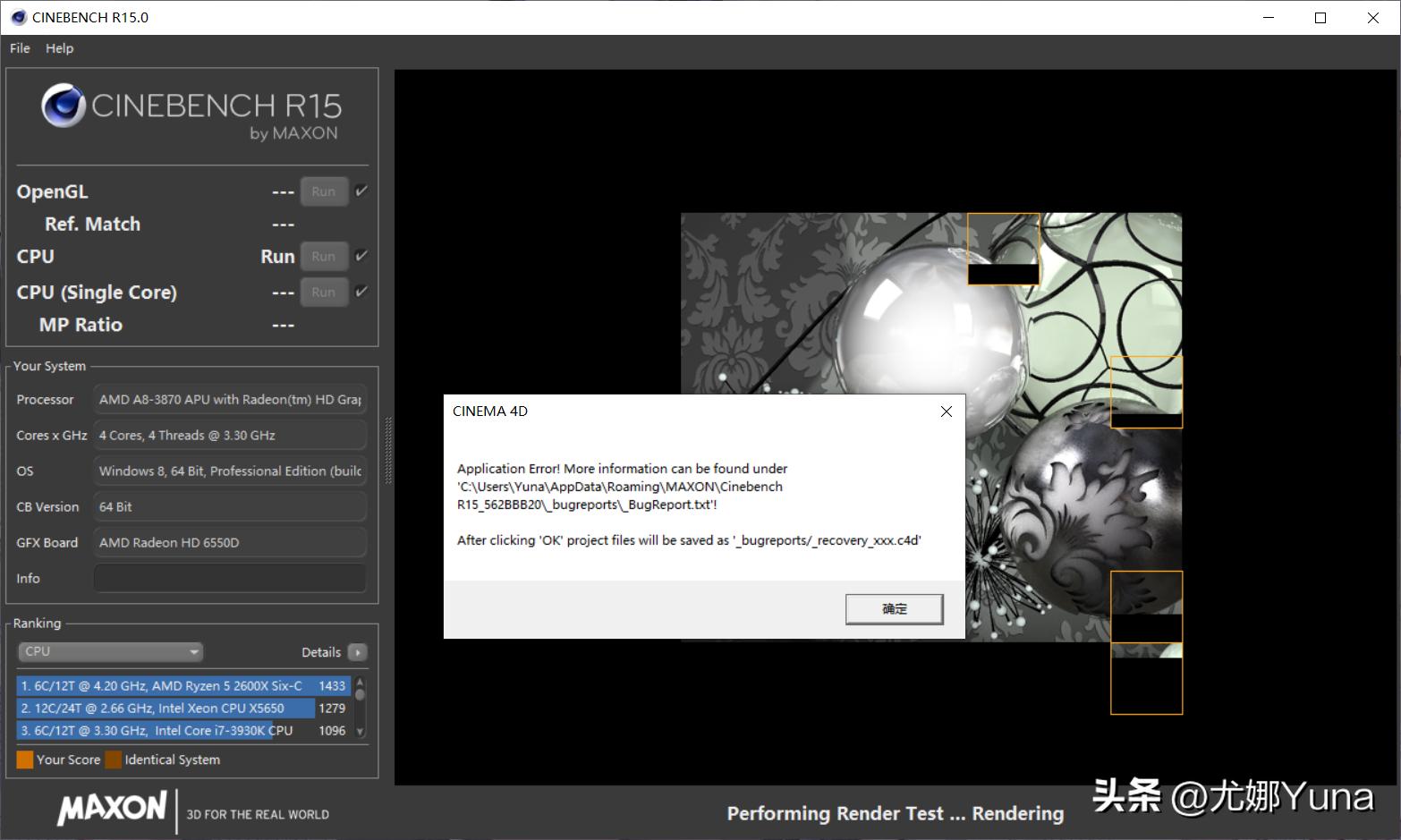
Task: Toggle the OpenGL test checkbox
Action: tap(361, 191)
